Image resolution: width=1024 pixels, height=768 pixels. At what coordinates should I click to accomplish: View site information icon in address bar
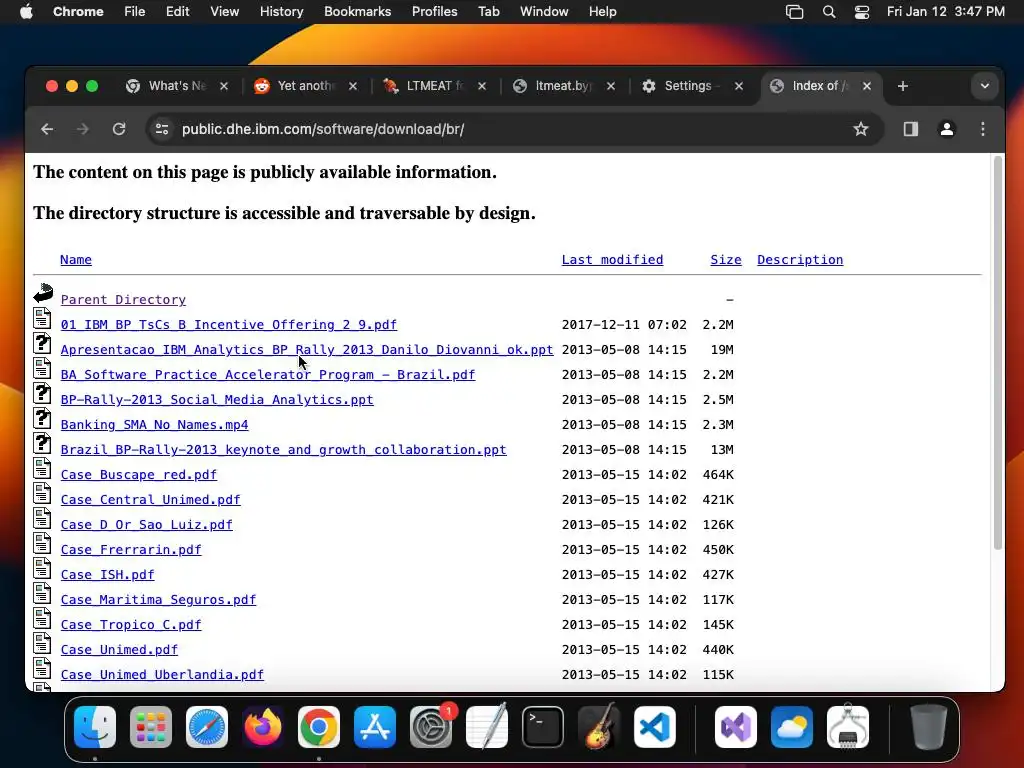(162, 129)
